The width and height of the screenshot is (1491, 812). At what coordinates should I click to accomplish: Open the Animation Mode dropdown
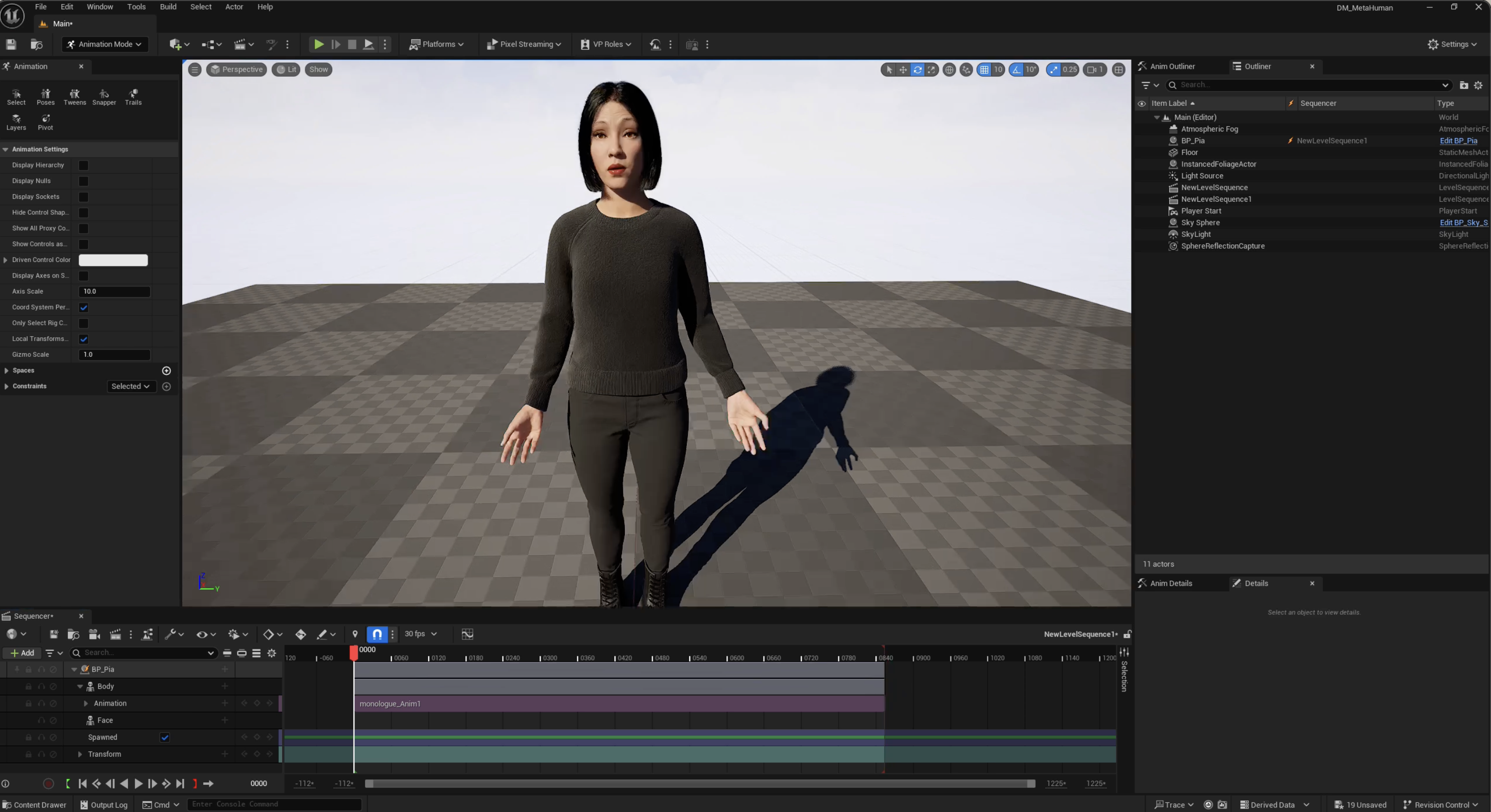pos(105,44)
